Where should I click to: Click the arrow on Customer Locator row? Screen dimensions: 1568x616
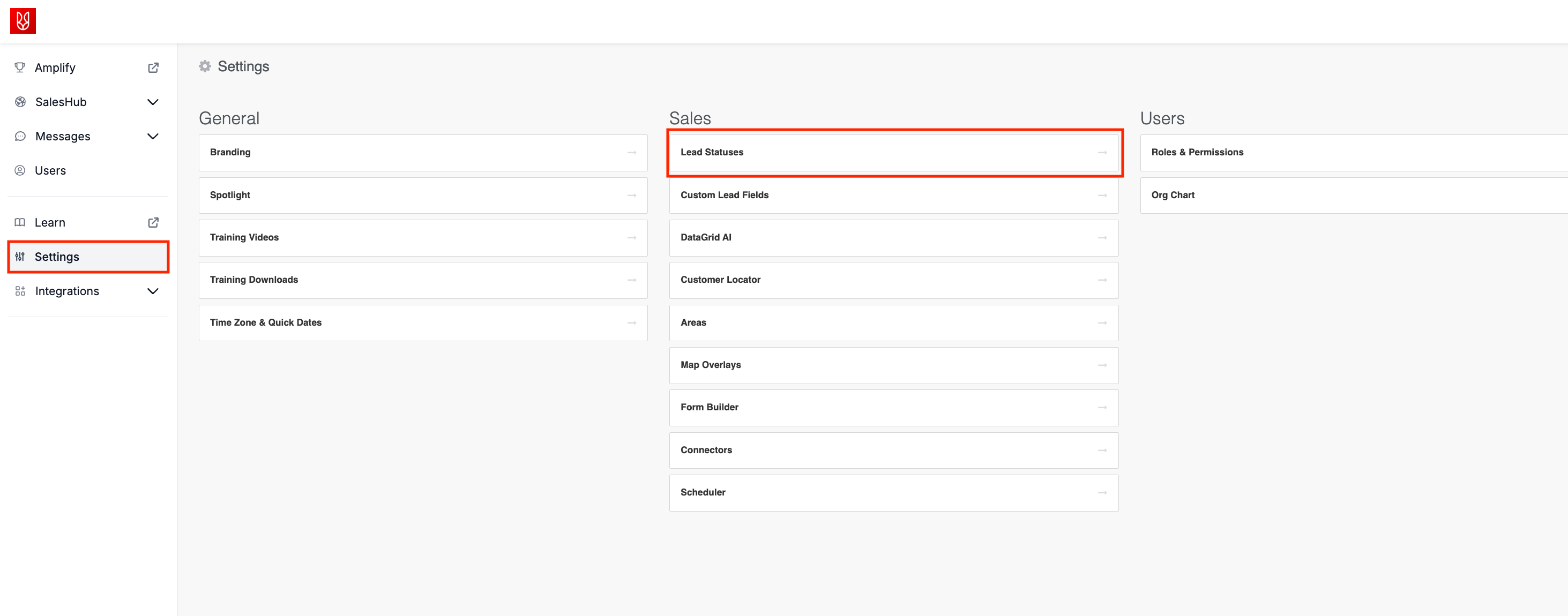[1102, 280]
